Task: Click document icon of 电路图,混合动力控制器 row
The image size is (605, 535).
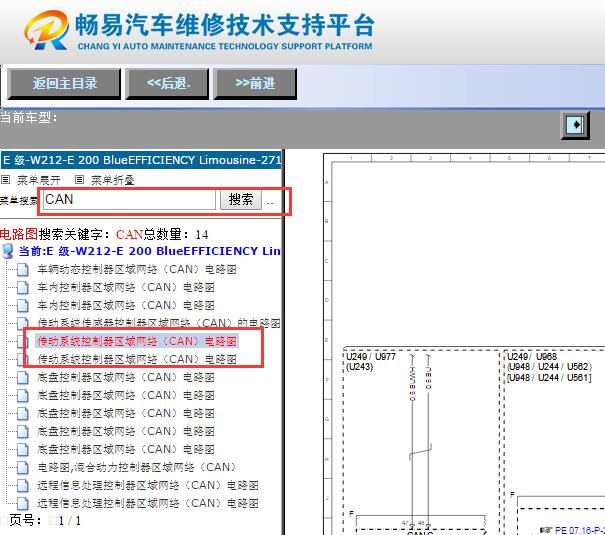Action: click(23, 467)
